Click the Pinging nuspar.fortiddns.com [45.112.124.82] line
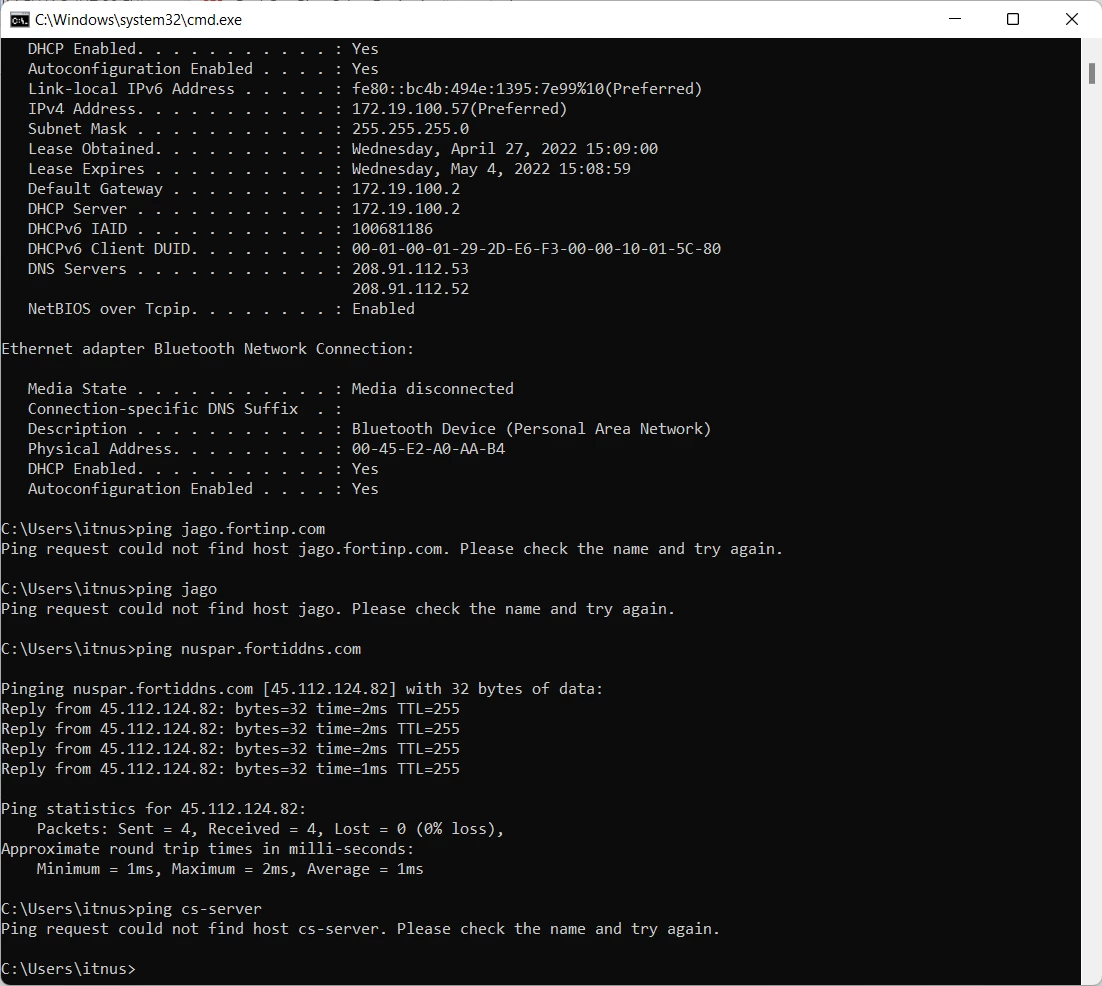 coord(302,689)
